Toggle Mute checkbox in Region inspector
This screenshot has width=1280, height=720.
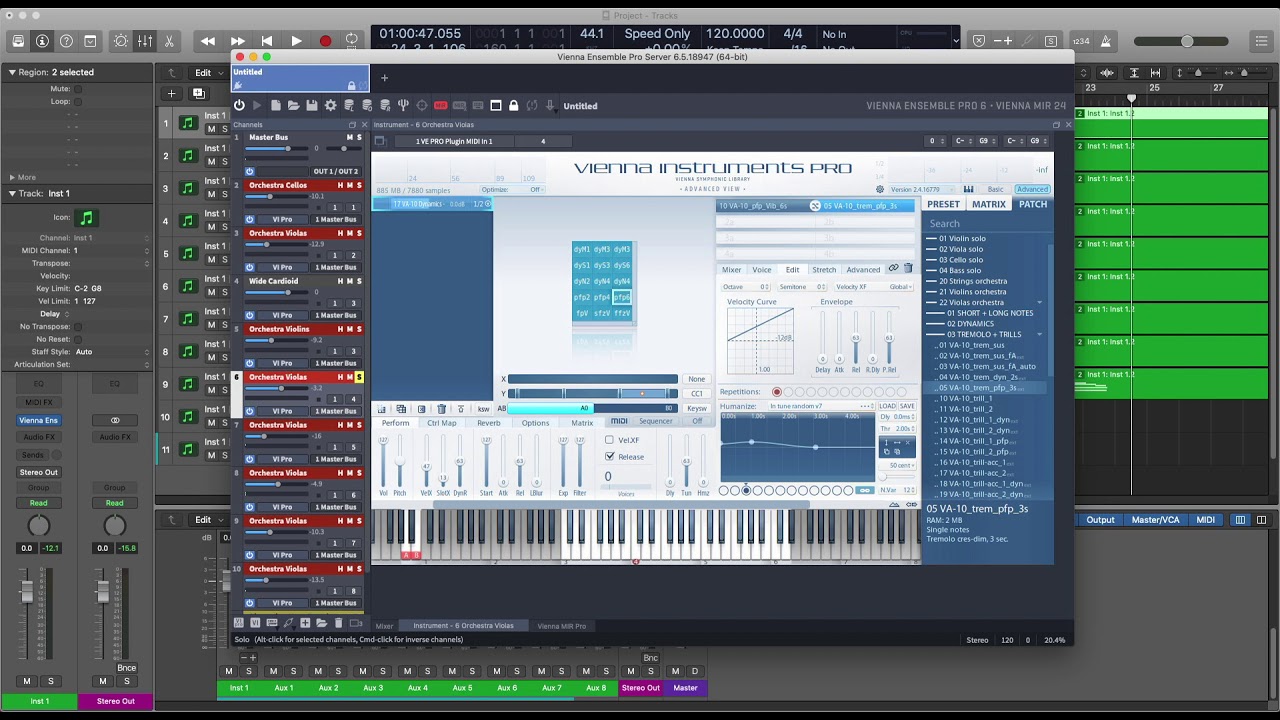tap(78, 89)
